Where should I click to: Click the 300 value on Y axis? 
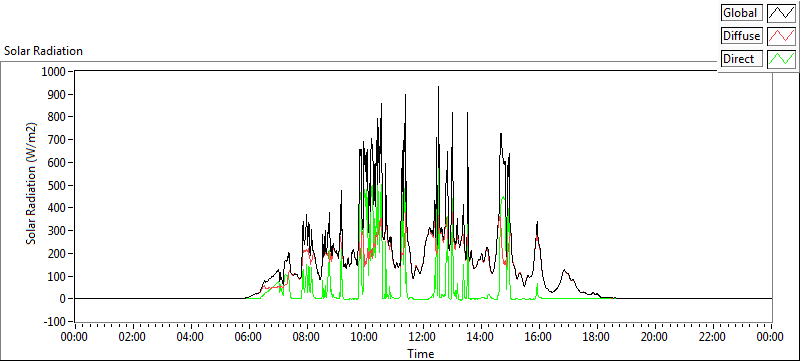[x=57, y=231]
